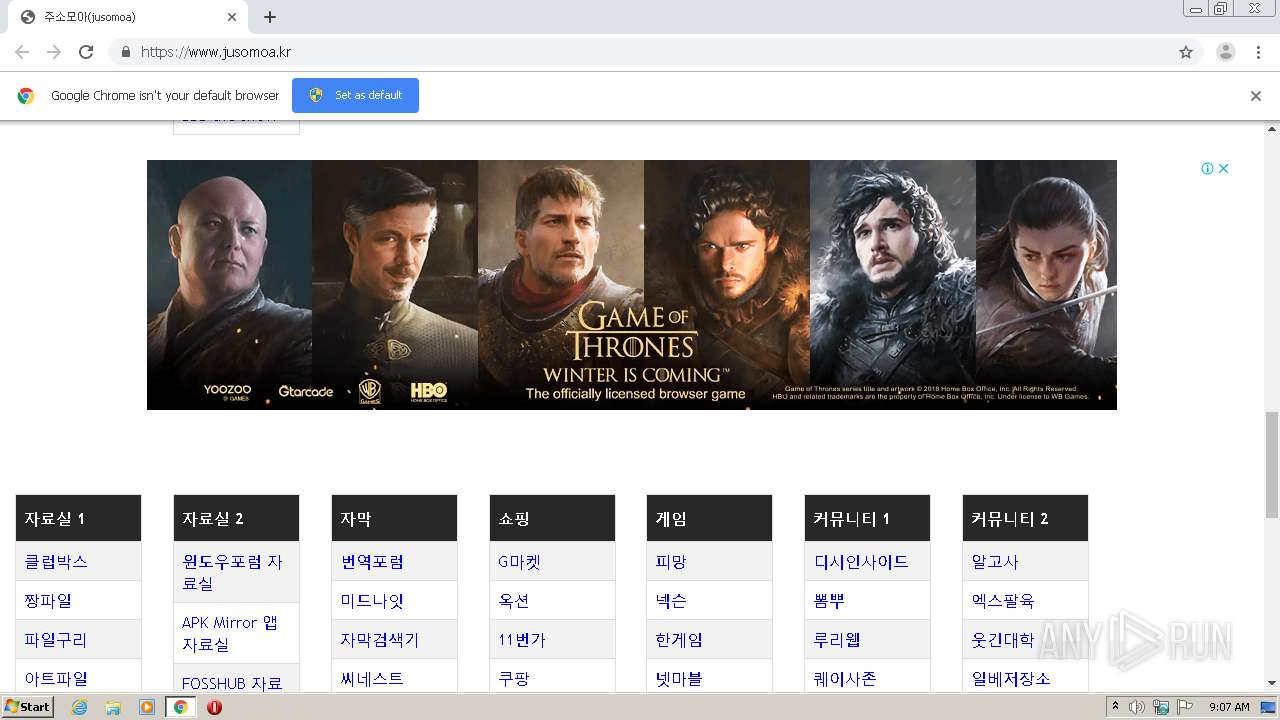Select the 주소모아(jusomoa) tab
This screenshot has height=720, width=1280.
128,17
